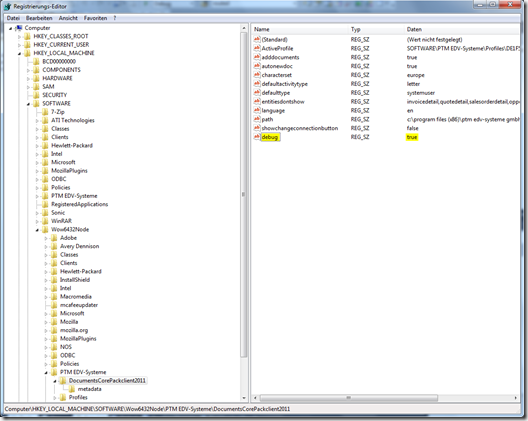528x421 pixels.
Task: Select the DocumentsCorePackclient2011 key
Action: tap(107, 381)
